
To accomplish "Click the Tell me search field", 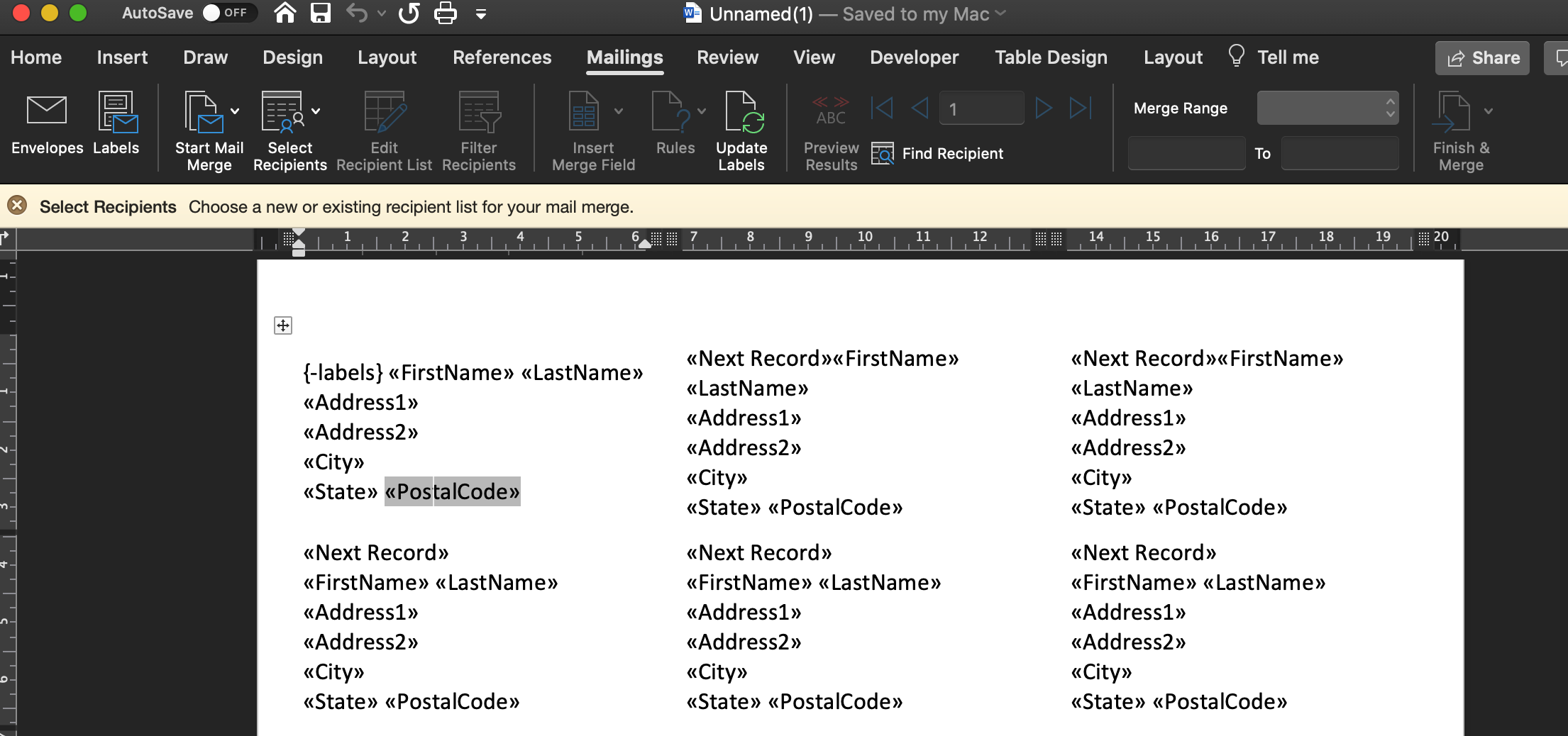I will pos(1287,57).
